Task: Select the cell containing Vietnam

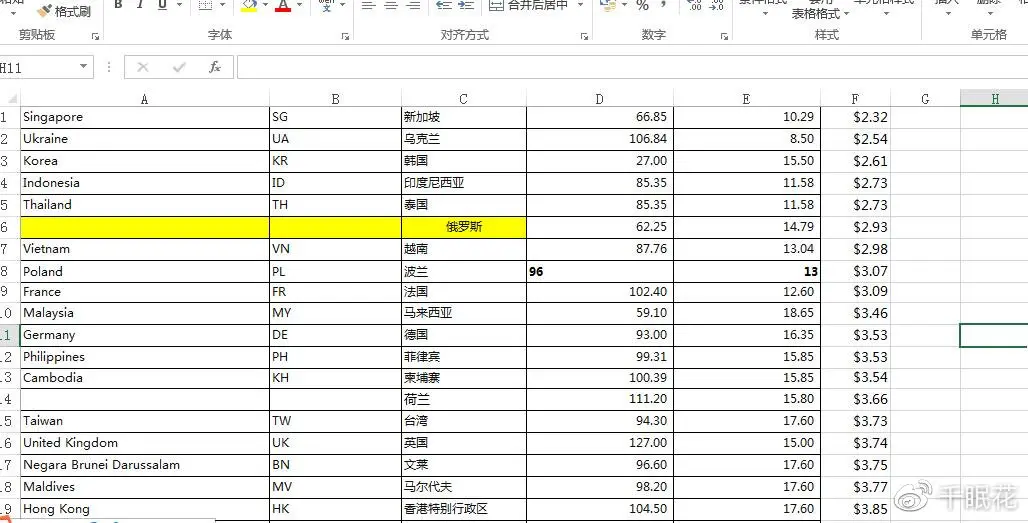Action: coord(145,249)
